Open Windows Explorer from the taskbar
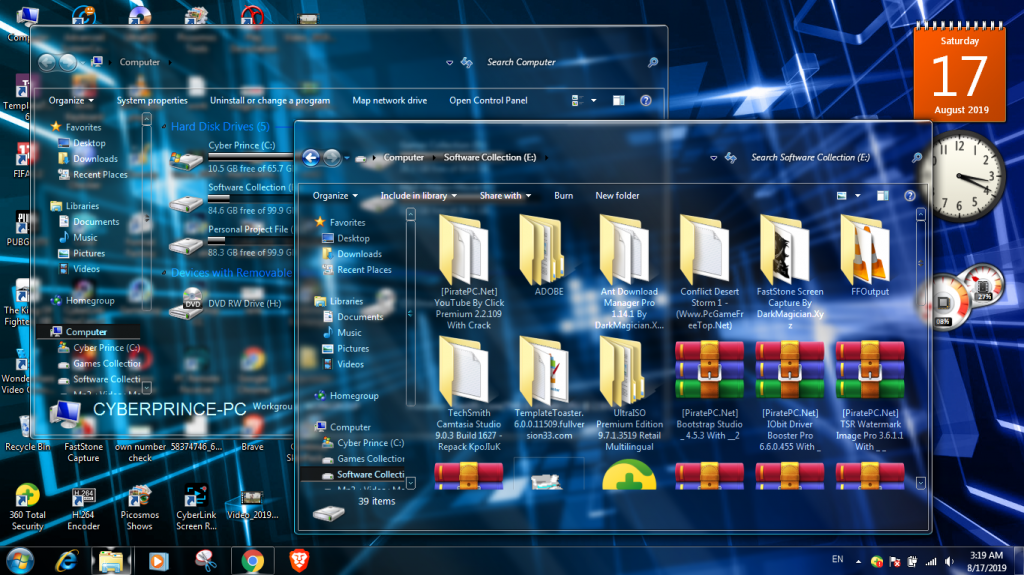Viewport: 1024px width, 575px height. click(111, 561)
